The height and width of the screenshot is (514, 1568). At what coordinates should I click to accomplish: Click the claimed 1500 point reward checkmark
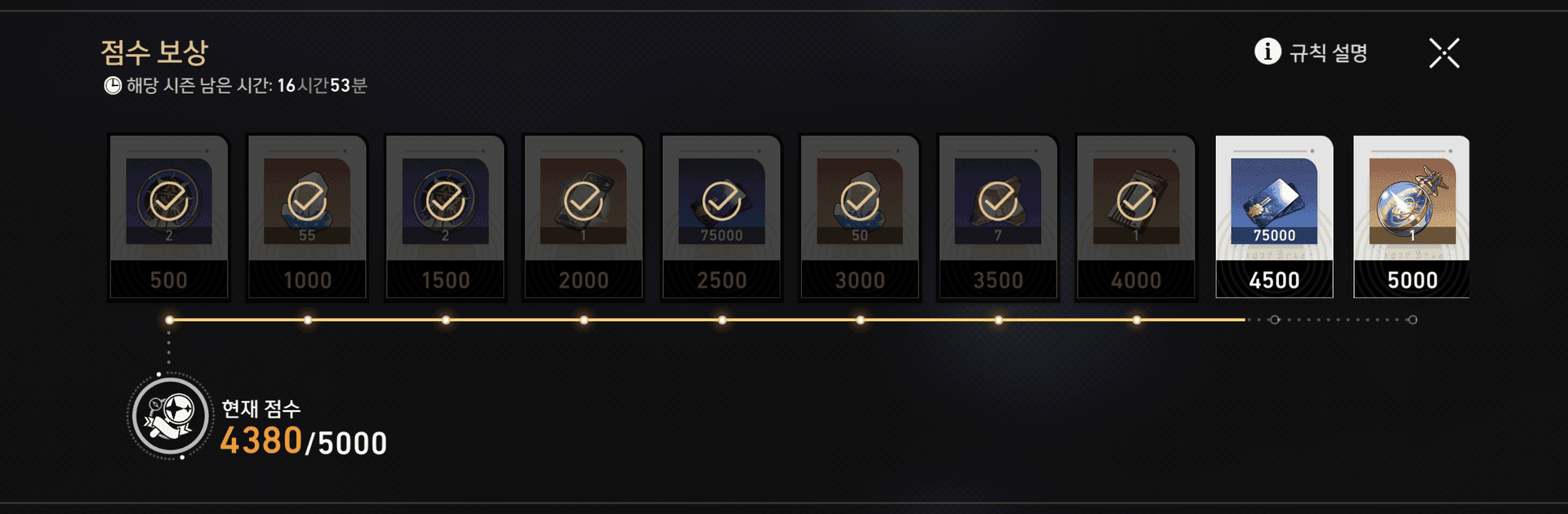[x=446, y=200]
